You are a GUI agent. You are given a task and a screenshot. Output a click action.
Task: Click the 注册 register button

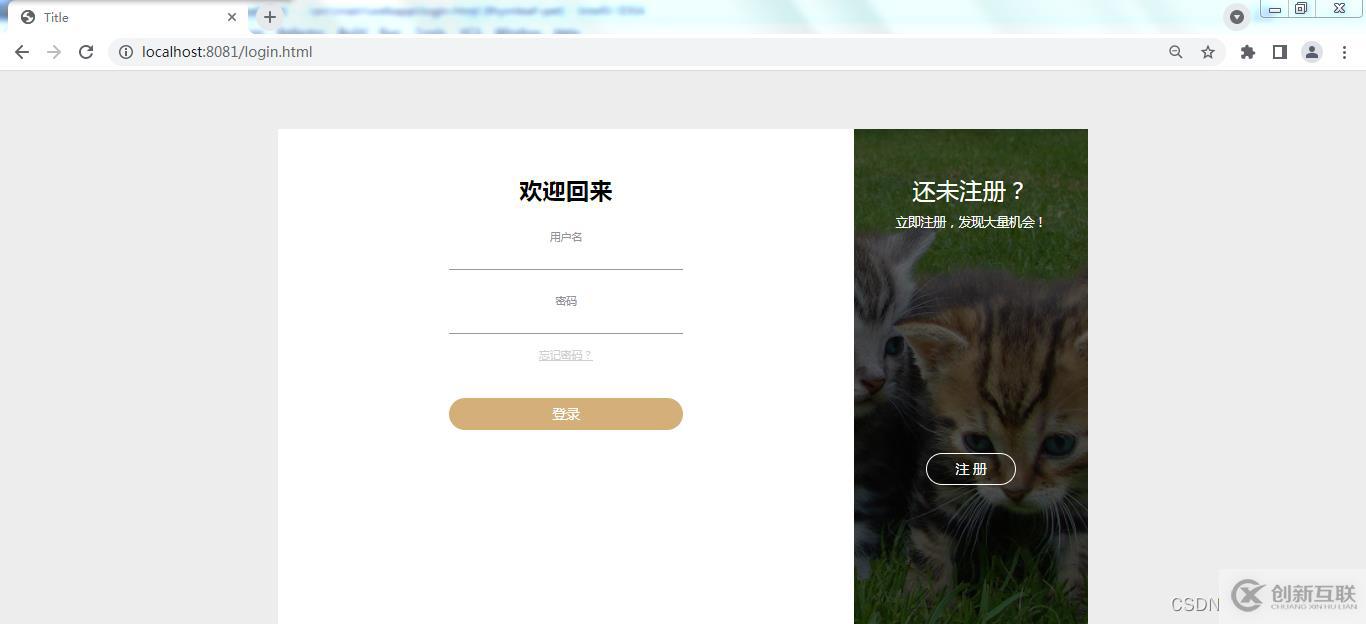(x=971, y=469)
